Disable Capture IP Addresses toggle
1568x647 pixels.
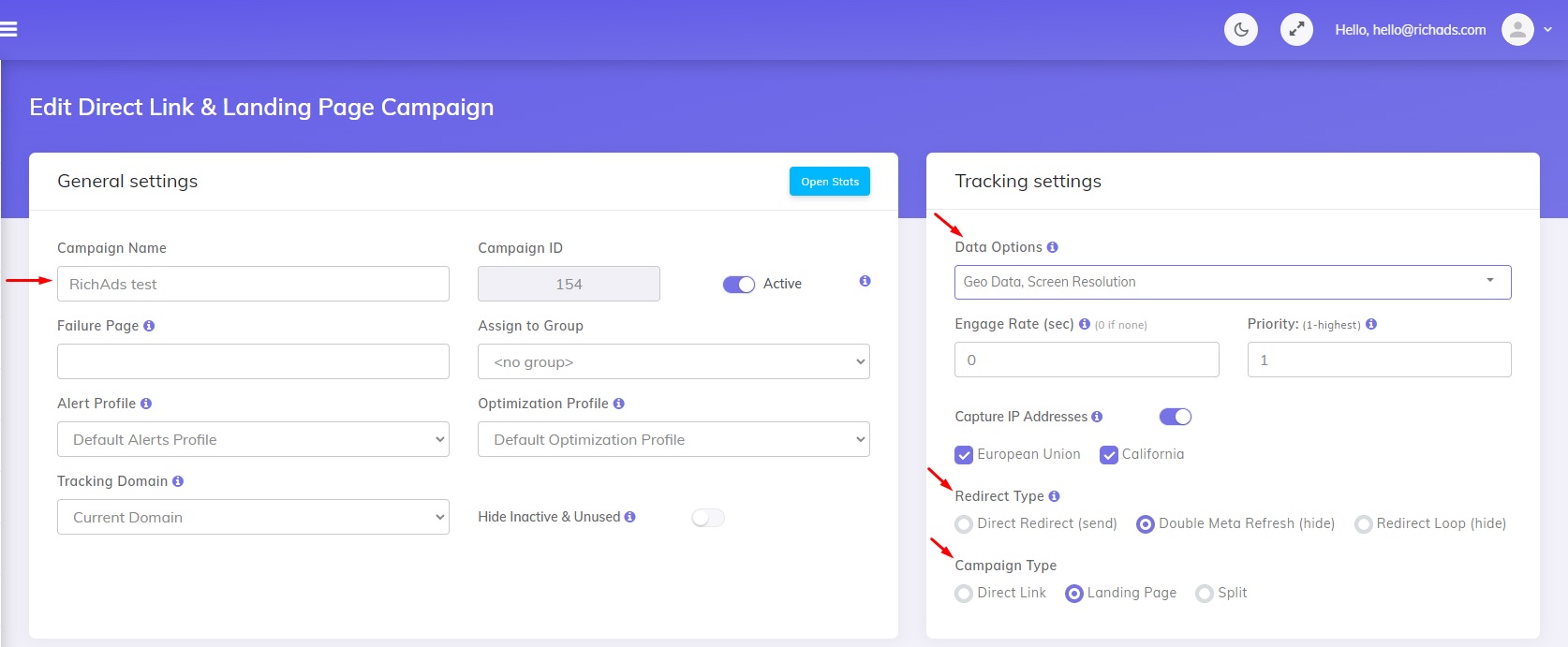click(x=1175, y=417)
